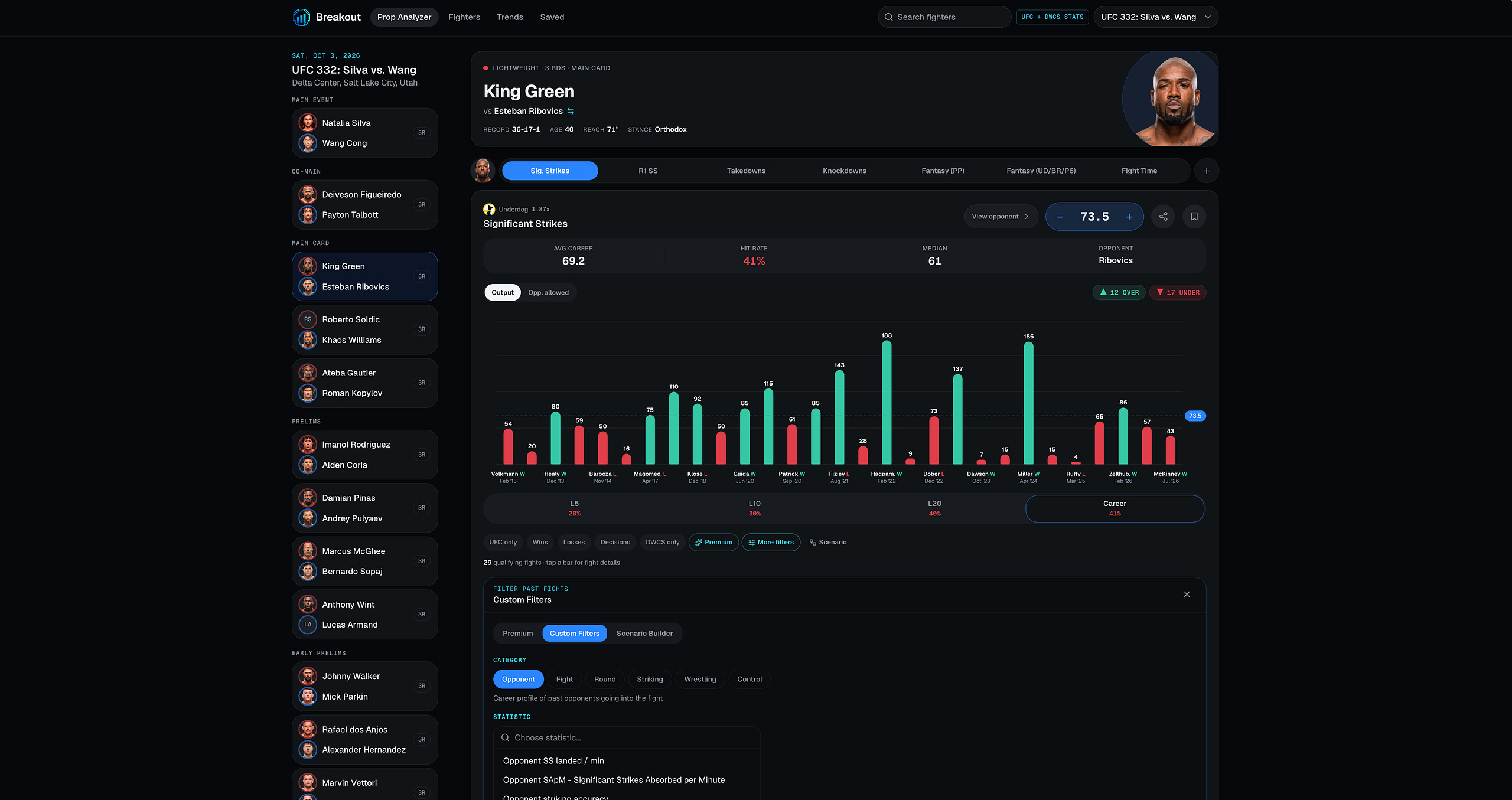Select the Striking category chip
The height and width of the screenshot is (800, 1512).
pyautogui.click(x=650, y=679)
